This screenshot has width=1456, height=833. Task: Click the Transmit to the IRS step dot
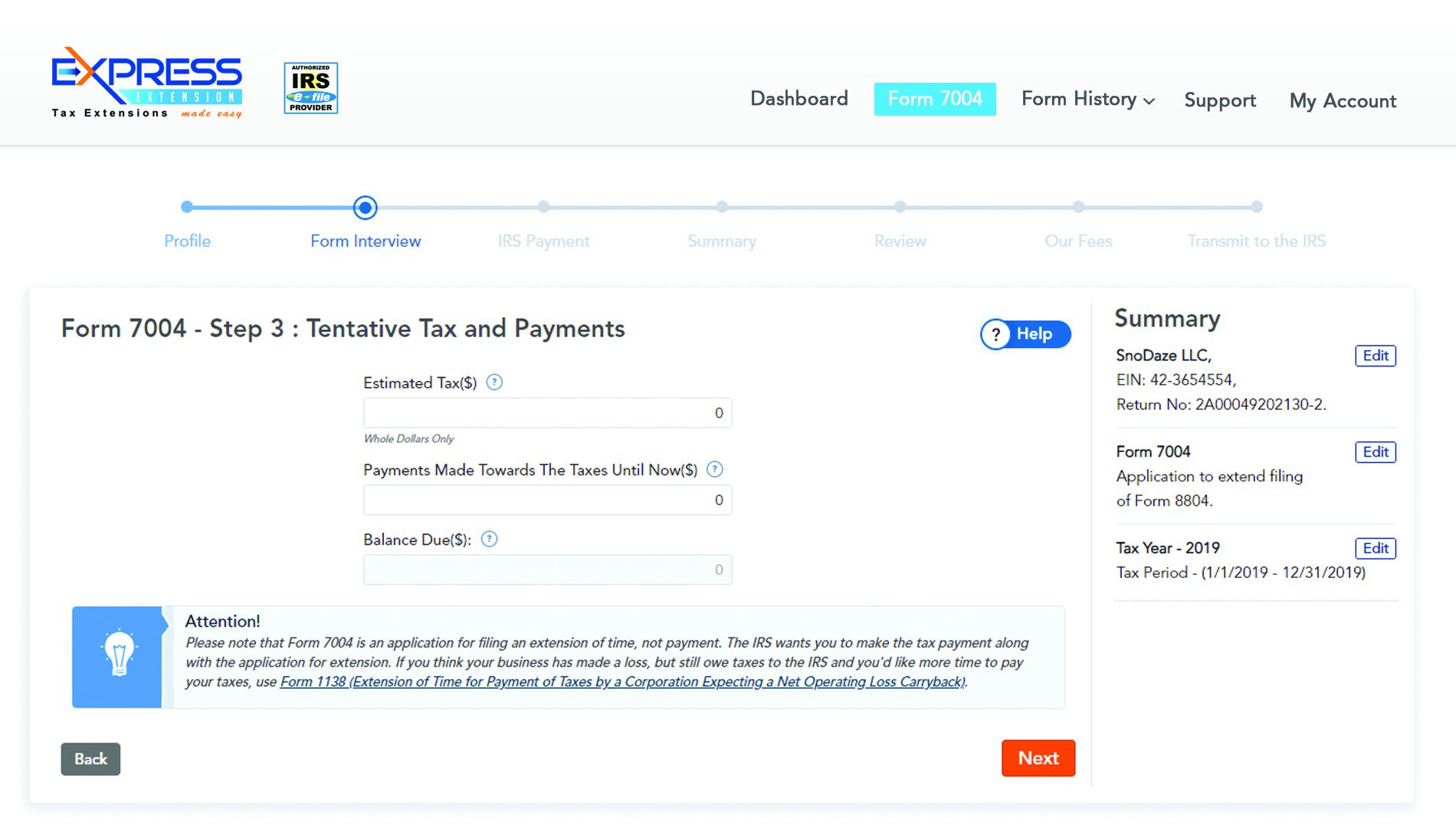tap(1257, 207)
